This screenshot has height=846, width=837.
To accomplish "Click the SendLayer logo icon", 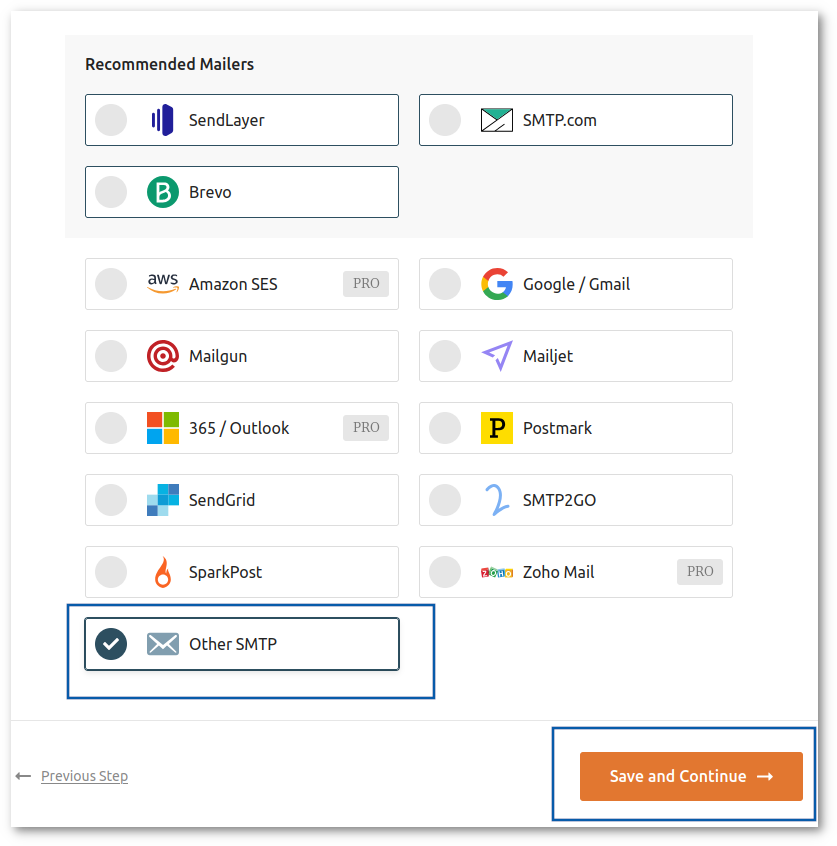I will tap(162, 120).
